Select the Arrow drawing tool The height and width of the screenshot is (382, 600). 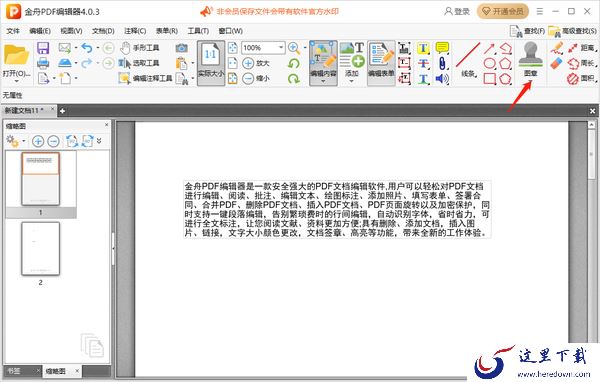(x=489, y=48)
